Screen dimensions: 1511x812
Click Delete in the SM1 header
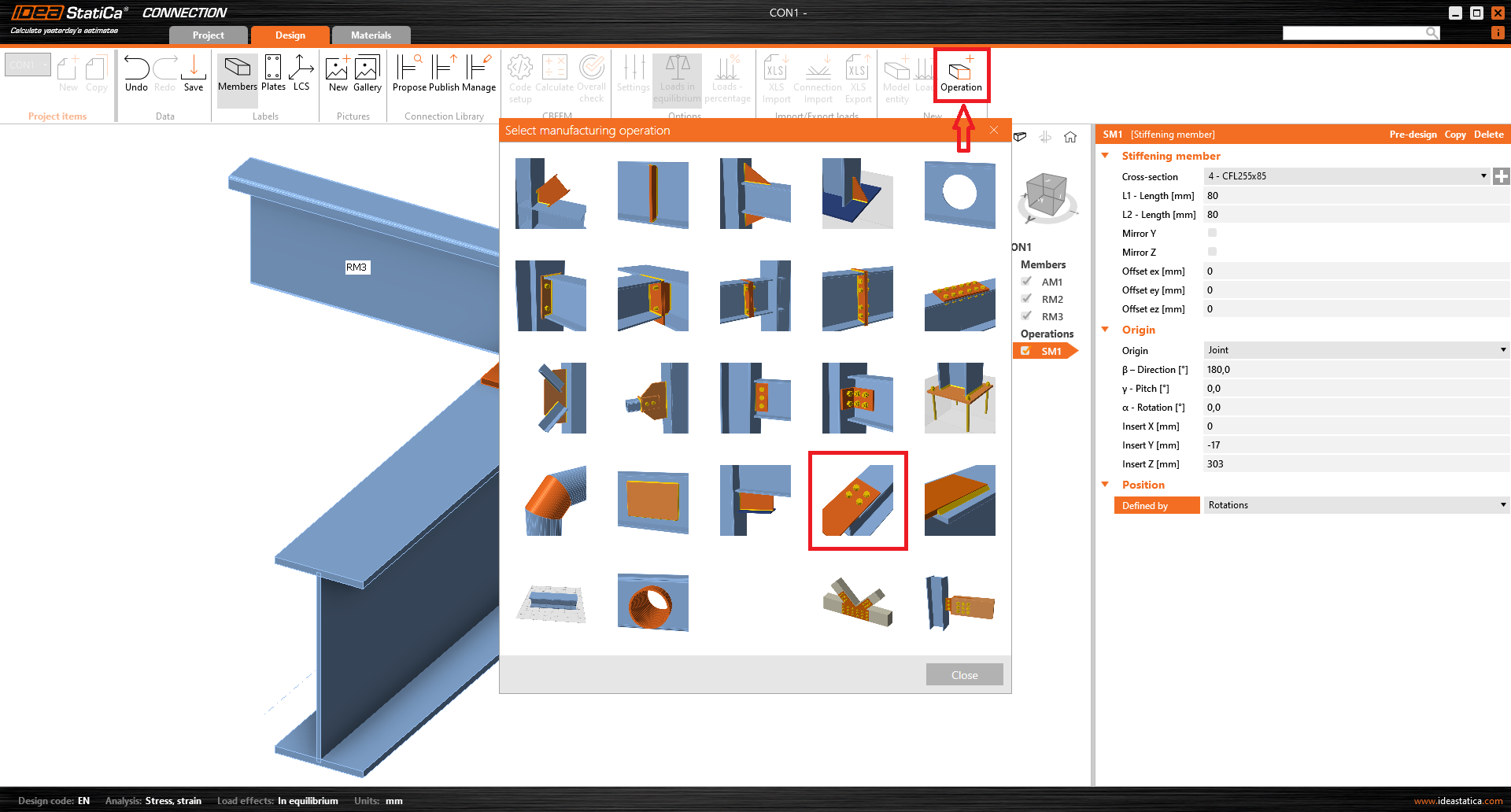pos(1488,135)
